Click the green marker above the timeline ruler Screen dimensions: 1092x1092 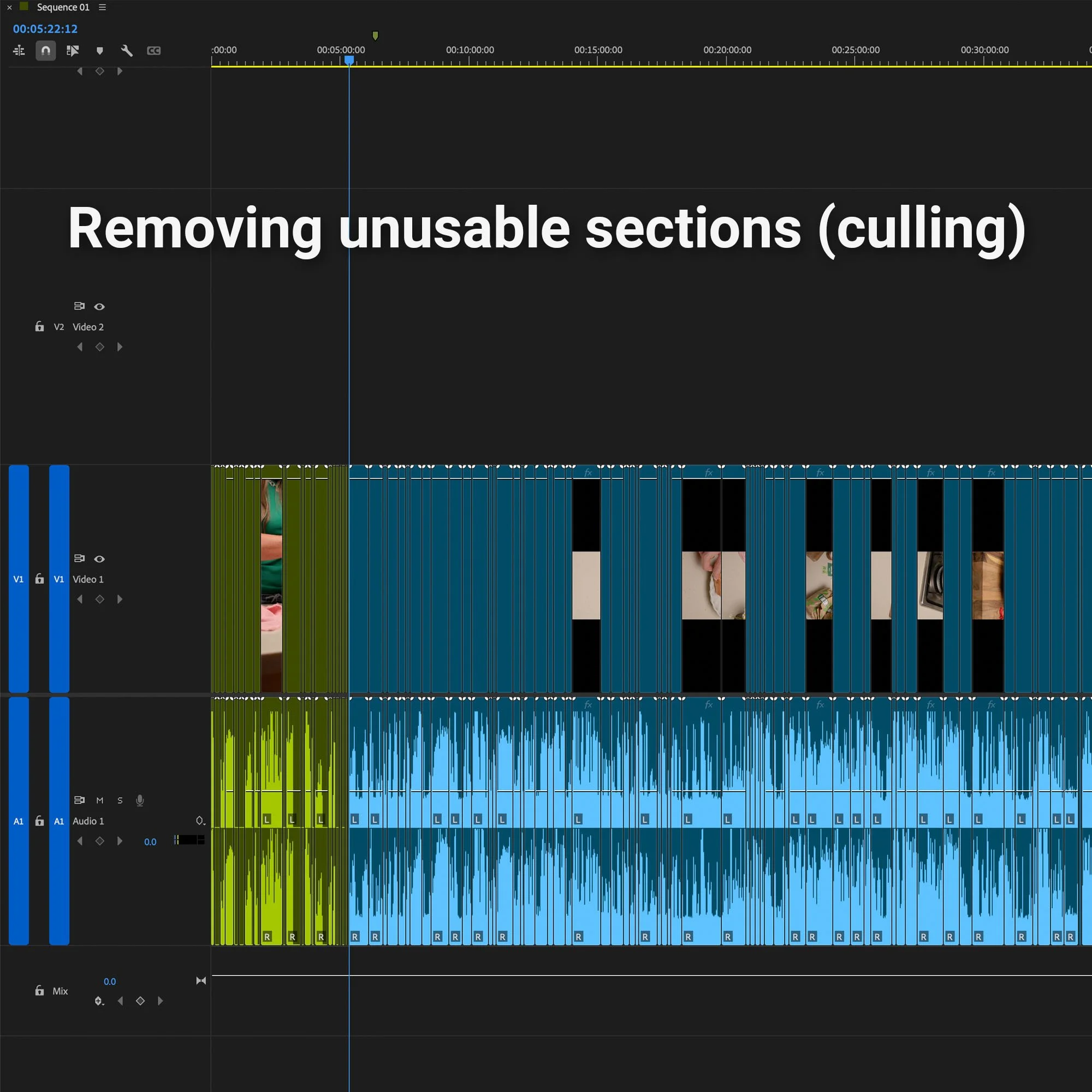375,35
